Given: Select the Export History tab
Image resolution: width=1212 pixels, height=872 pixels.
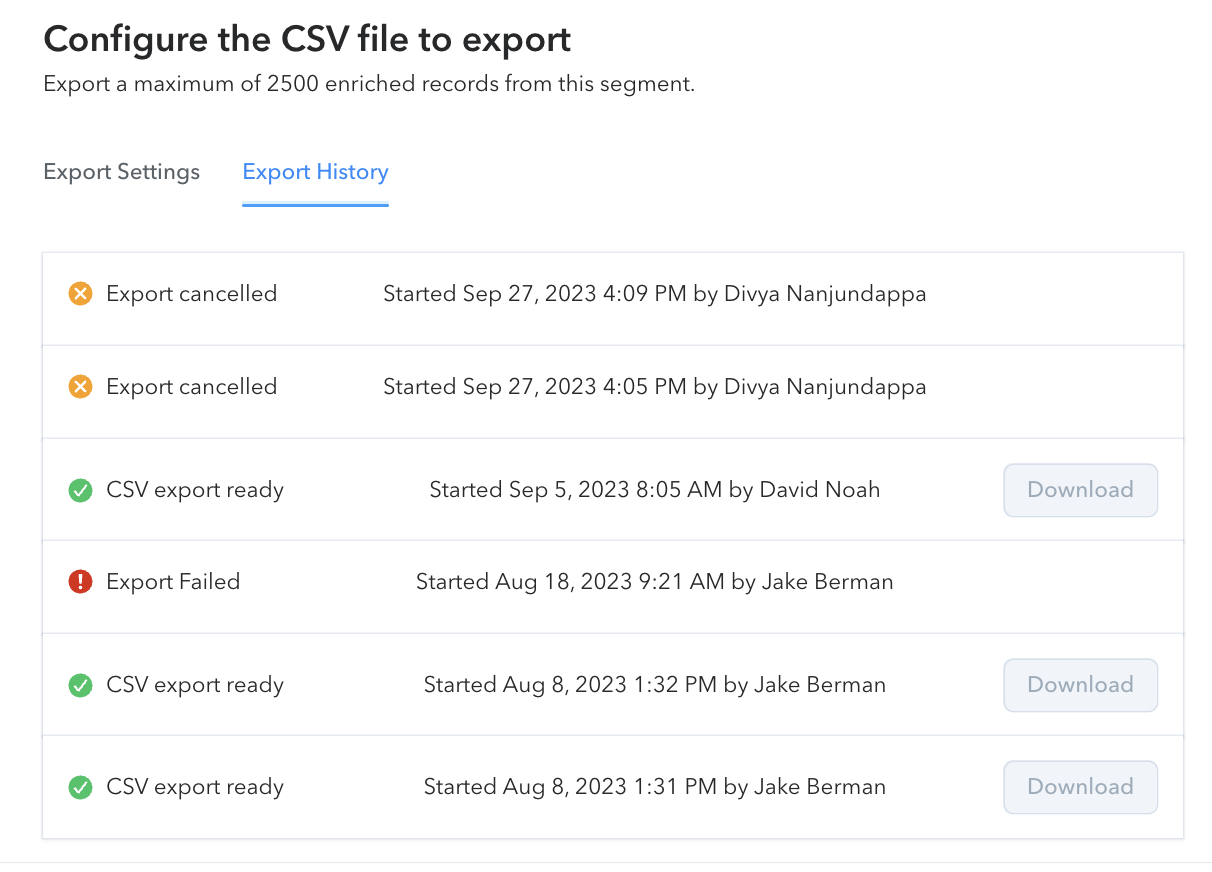Looking at the screenshot, I should point(315,172).
